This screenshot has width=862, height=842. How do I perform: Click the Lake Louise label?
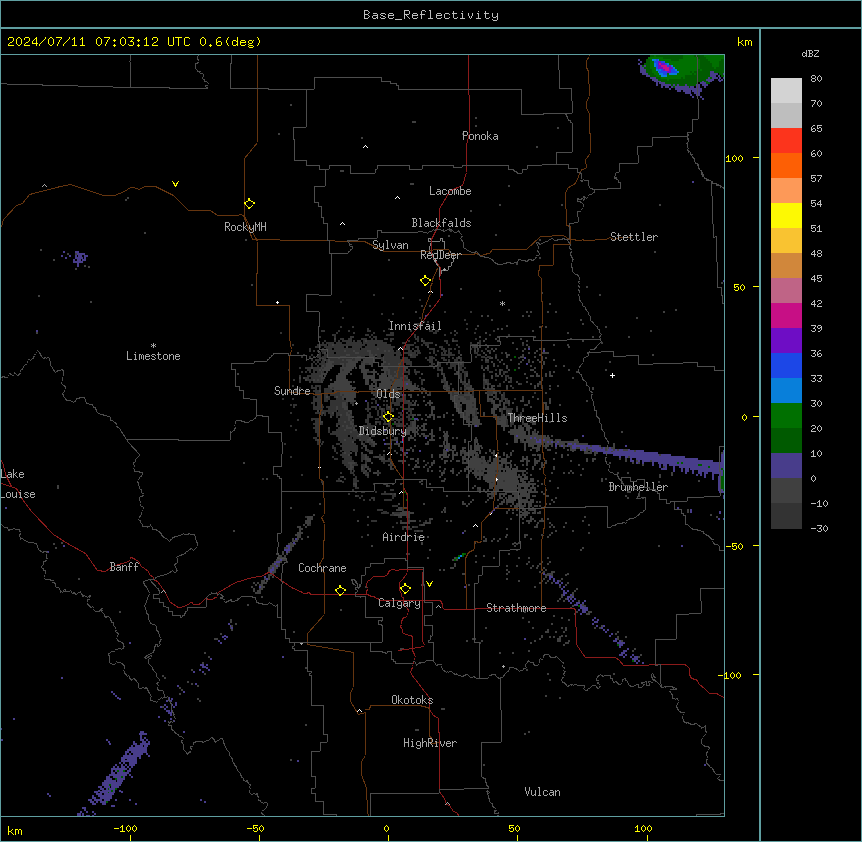point(18,484)
